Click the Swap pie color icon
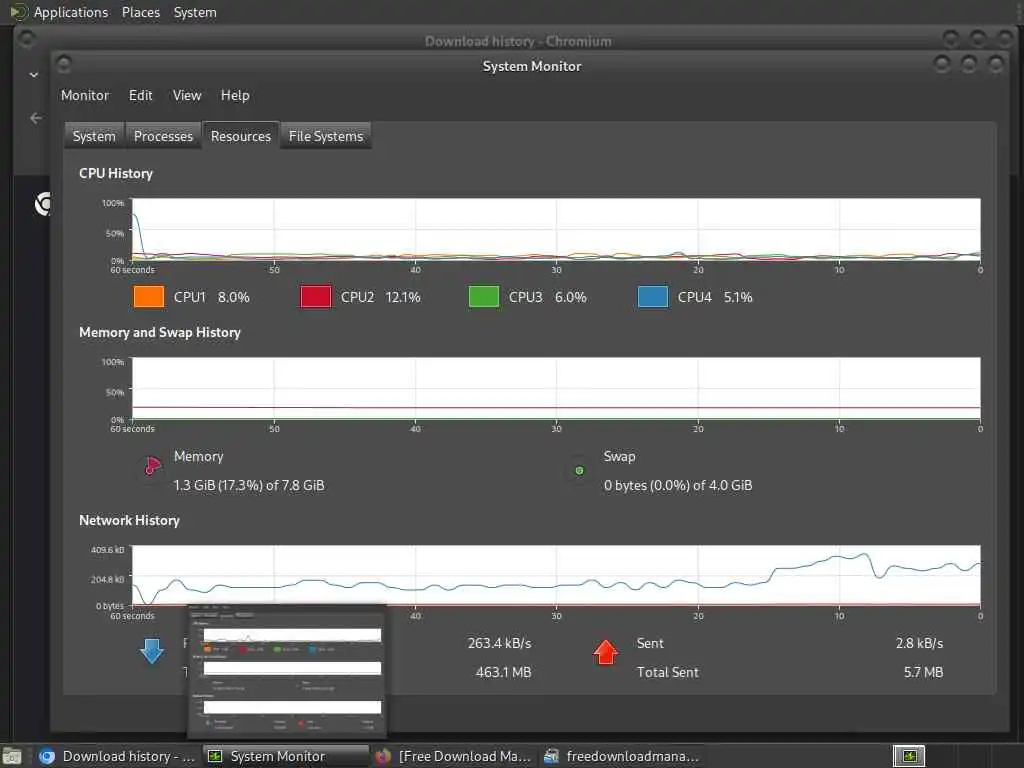The image size is (1024, 768). click(x=579, y=470)
